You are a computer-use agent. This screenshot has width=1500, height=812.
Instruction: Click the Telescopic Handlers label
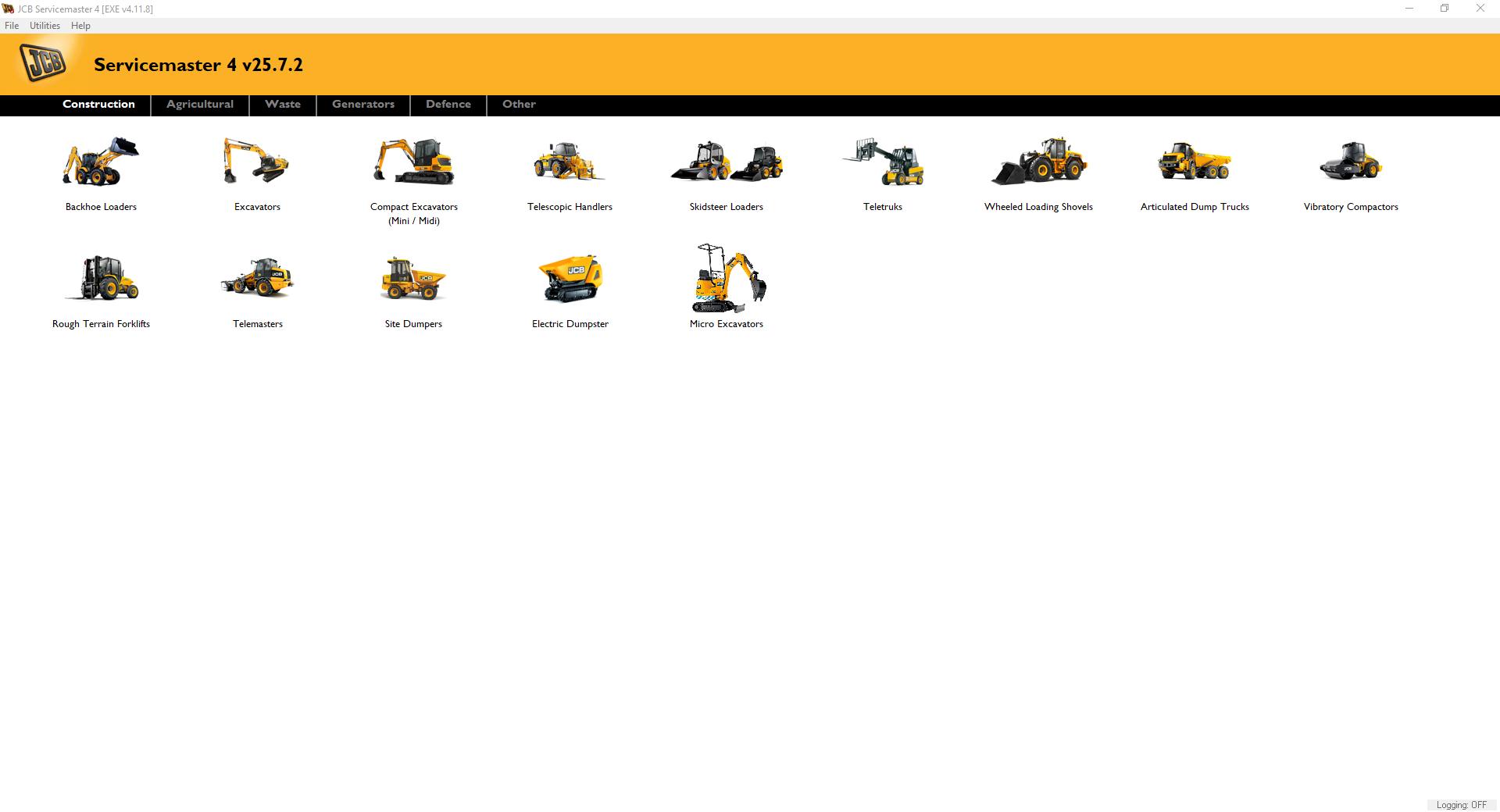tap(570, 207)
